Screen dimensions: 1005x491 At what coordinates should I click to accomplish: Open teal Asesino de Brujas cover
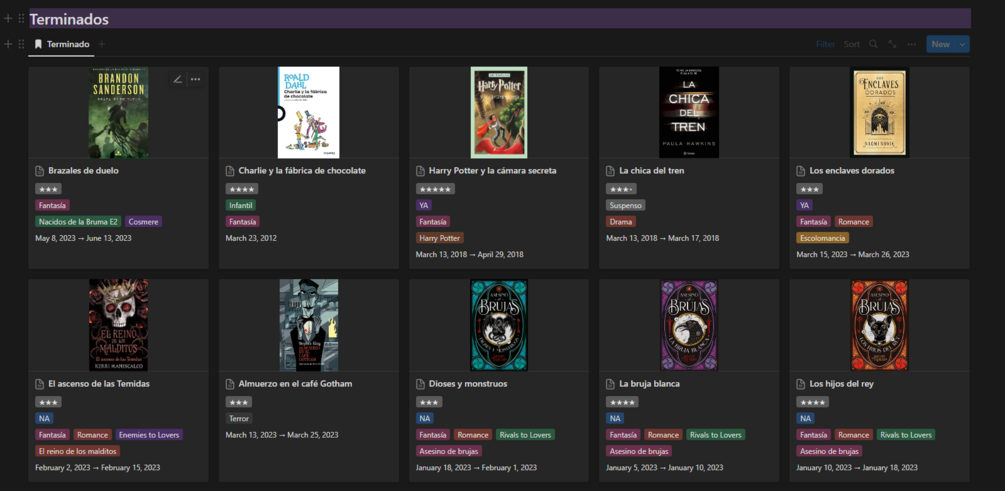[x=499, y=325]
